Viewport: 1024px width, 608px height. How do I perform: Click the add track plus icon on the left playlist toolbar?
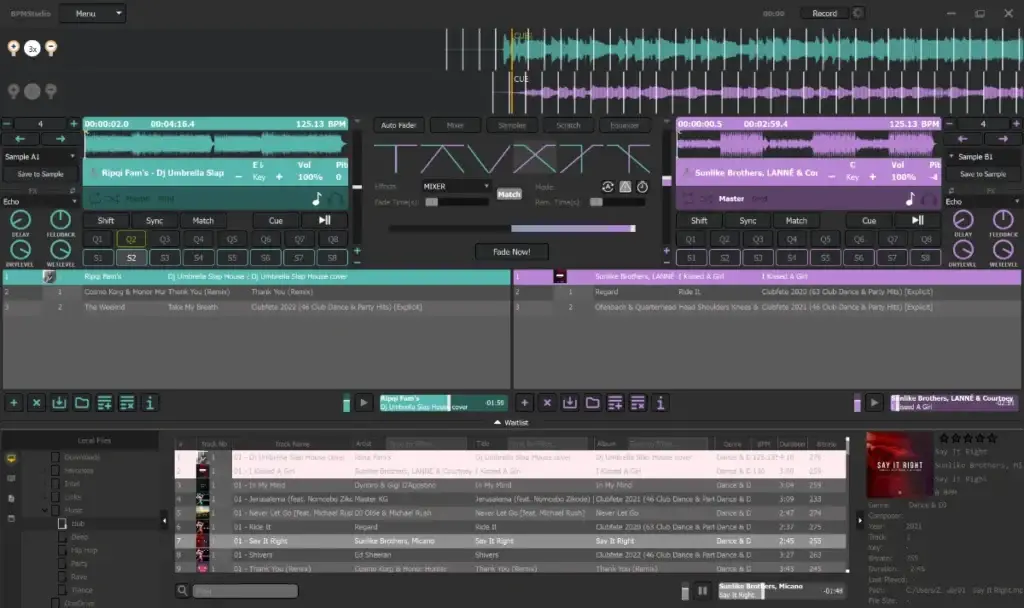click(14, 403)
